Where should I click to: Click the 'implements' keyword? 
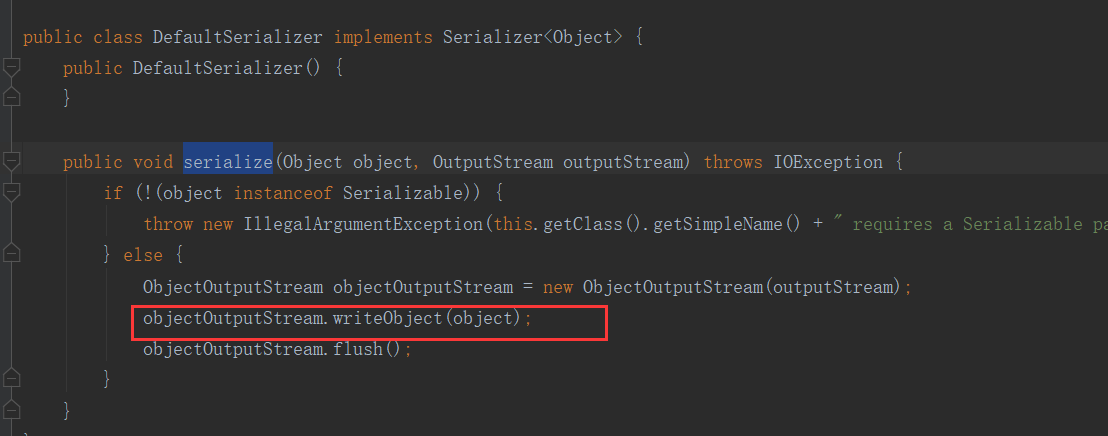tap(383, 37)
